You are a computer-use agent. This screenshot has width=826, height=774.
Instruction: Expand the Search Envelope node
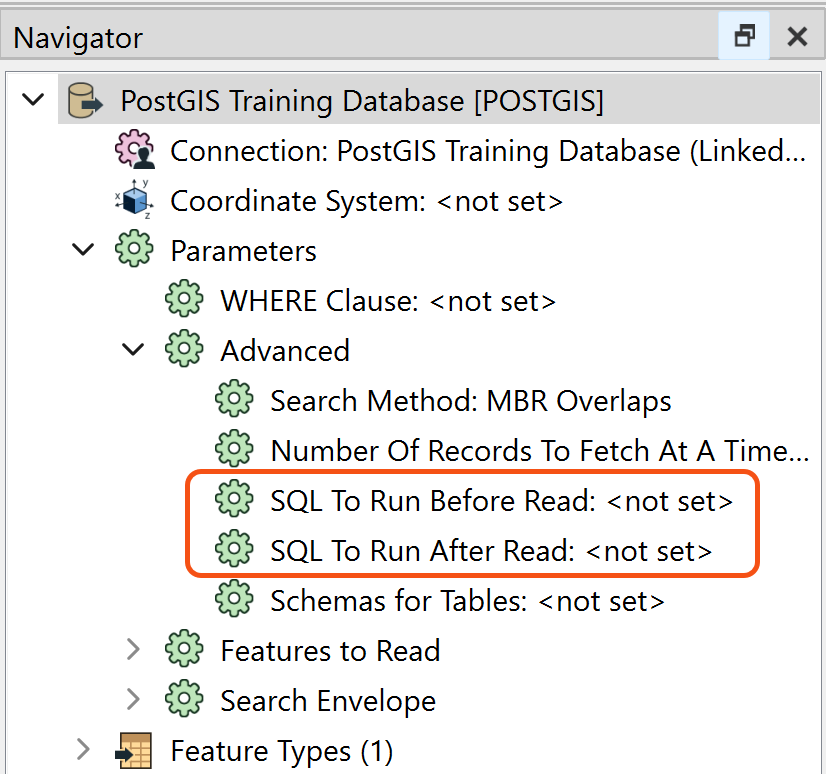click(x=134, y=701)
